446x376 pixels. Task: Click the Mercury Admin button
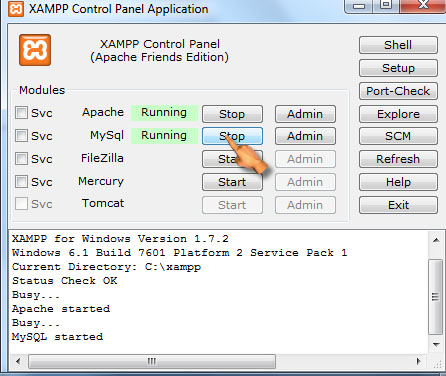click(305, 182)
